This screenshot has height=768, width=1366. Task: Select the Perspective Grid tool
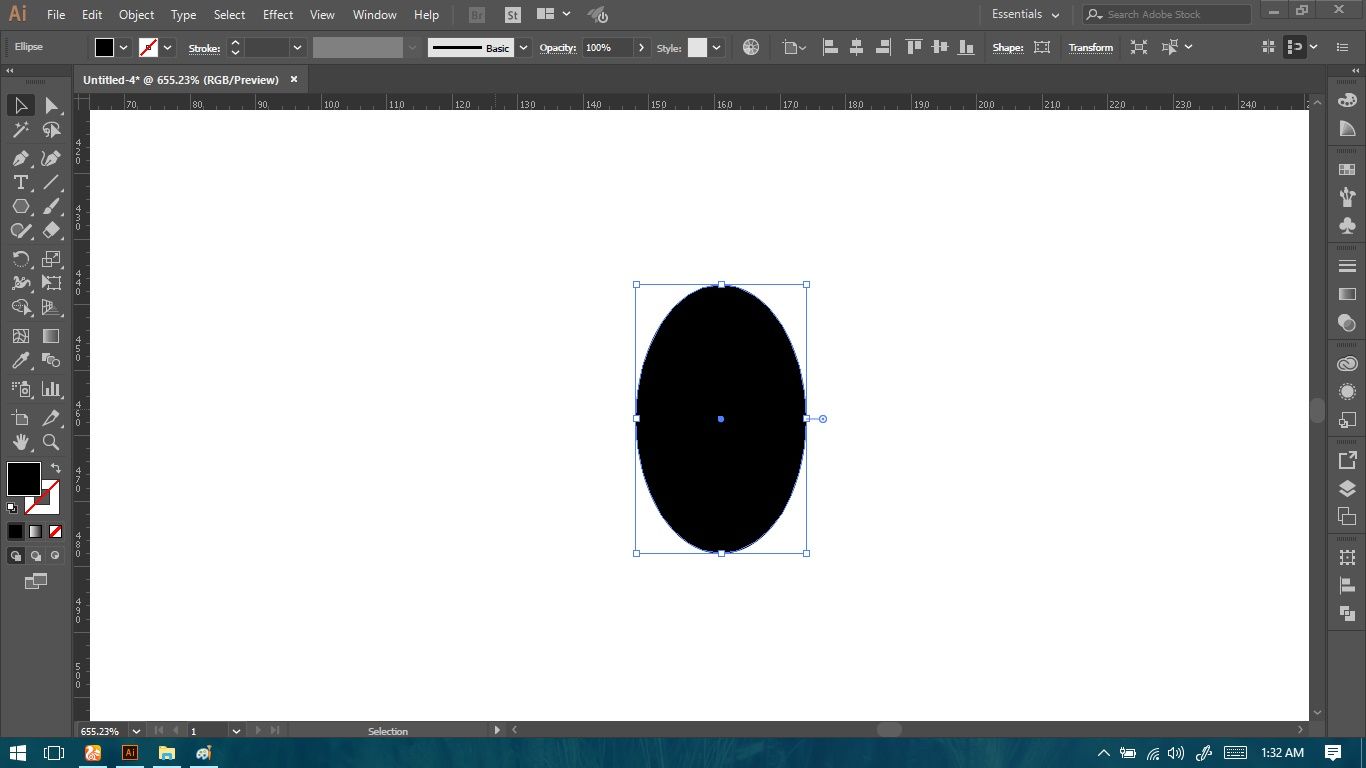click(x=51, y=307)
